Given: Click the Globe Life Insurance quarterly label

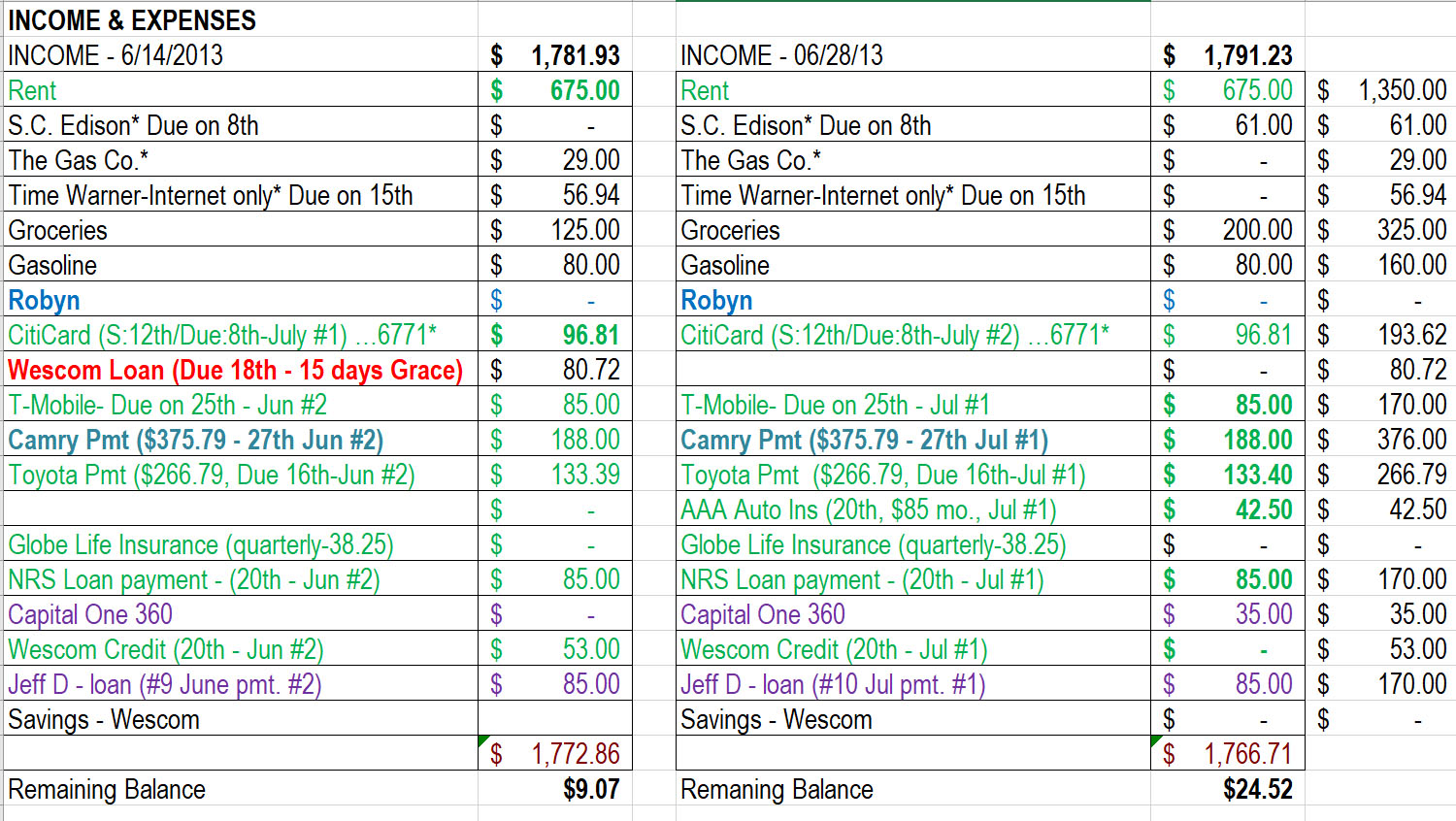Looking at the screenshot, I should (199, 543).
